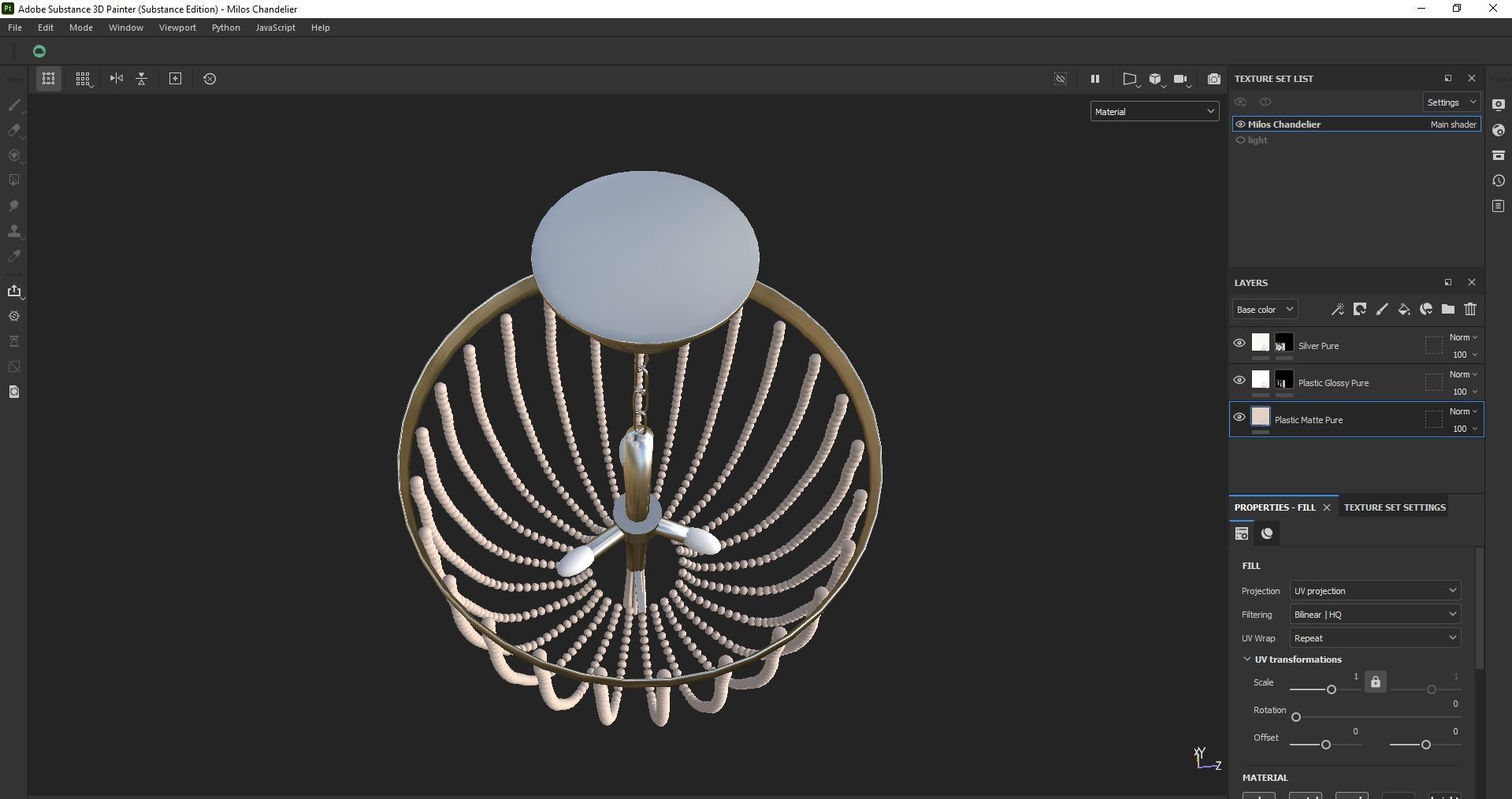Select the Clone stamp tool

[14, 231]
